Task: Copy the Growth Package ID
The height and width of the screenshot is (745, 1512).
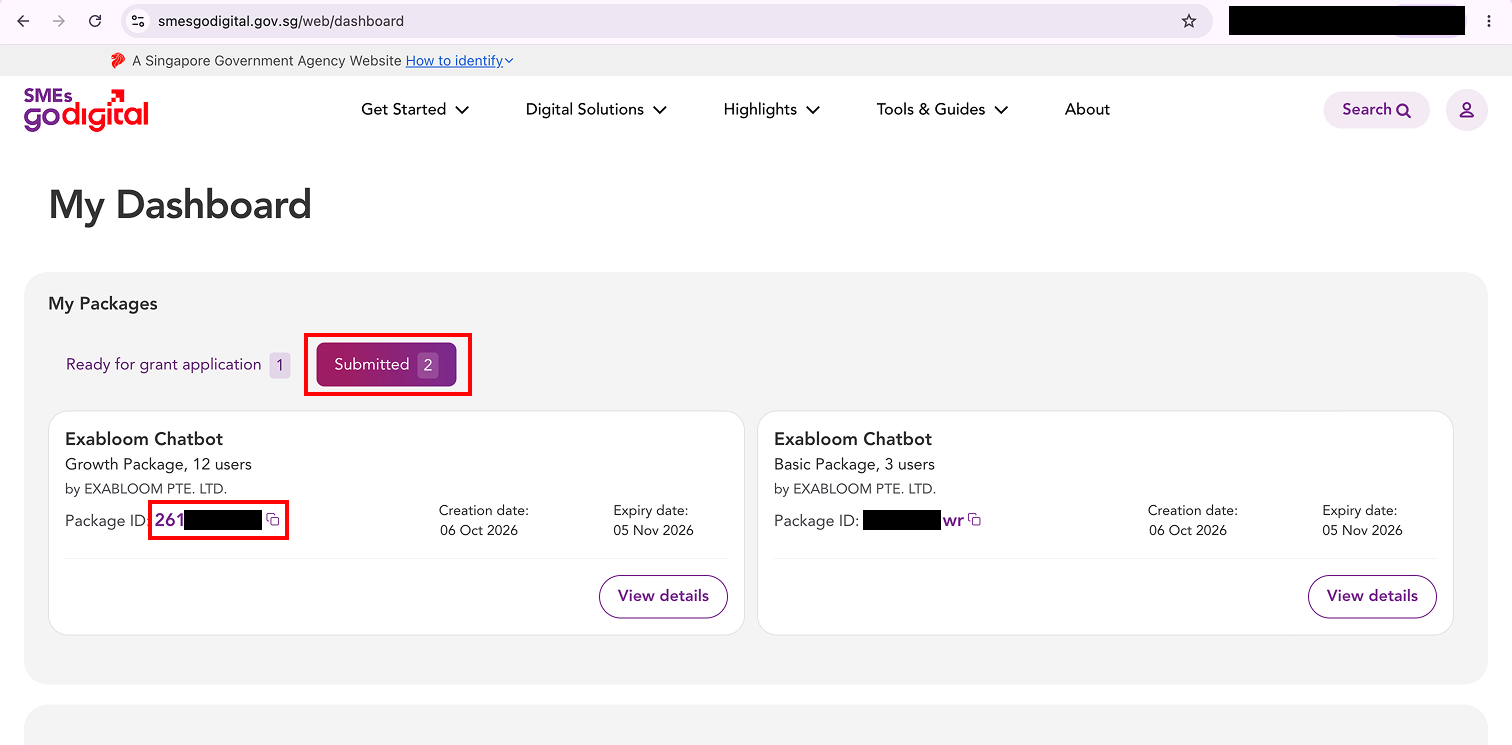Action: tap(273, 520)
